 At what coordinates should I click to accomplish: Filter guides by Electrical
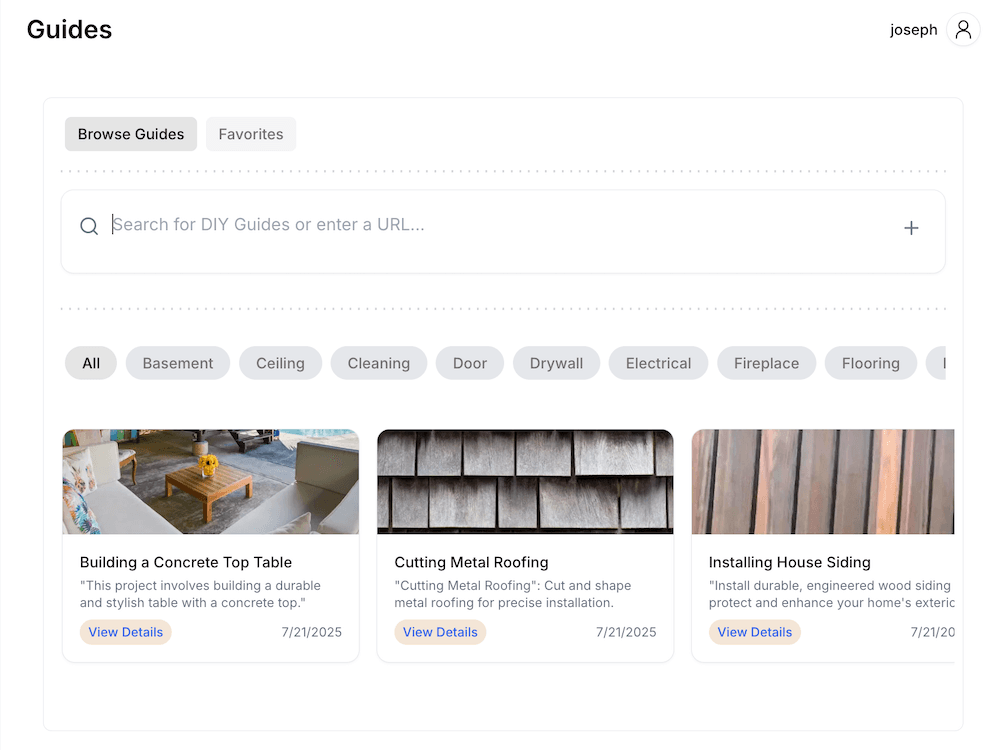[x=657, y=363]
